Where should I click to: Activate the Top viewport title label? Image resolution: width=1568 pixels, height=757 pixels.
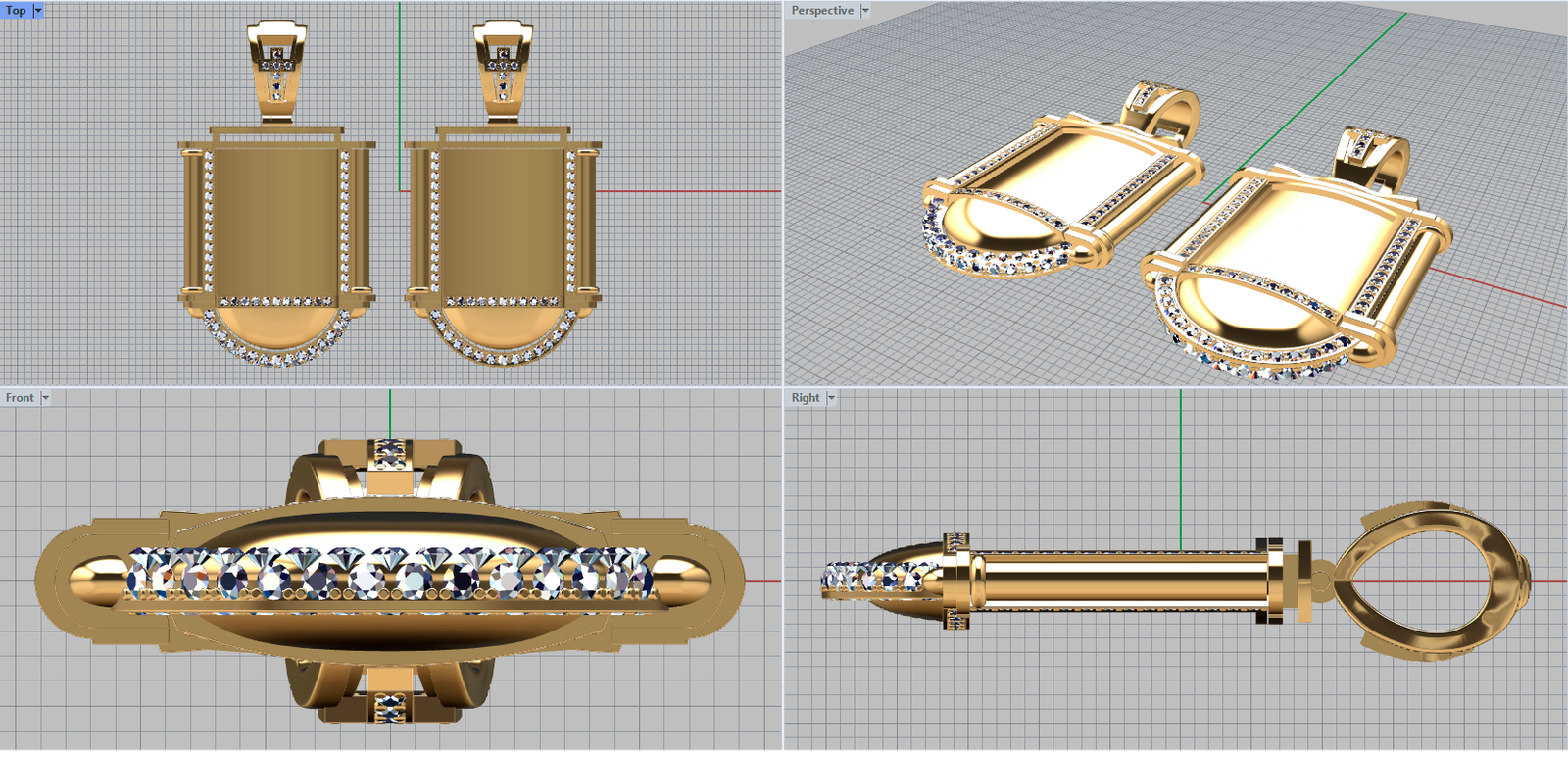click(x=16, y=11)
